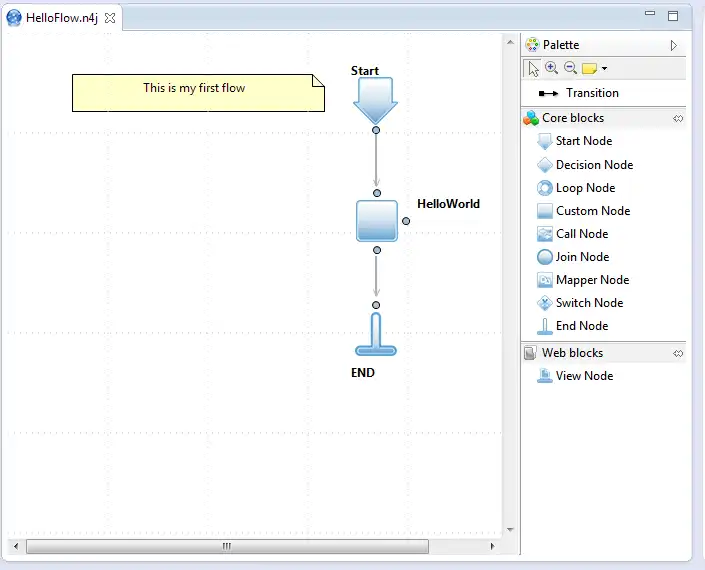This screenshot has width=705, height=570.
Task: Click the Palette header icon
Action: [x=532, y=45]
